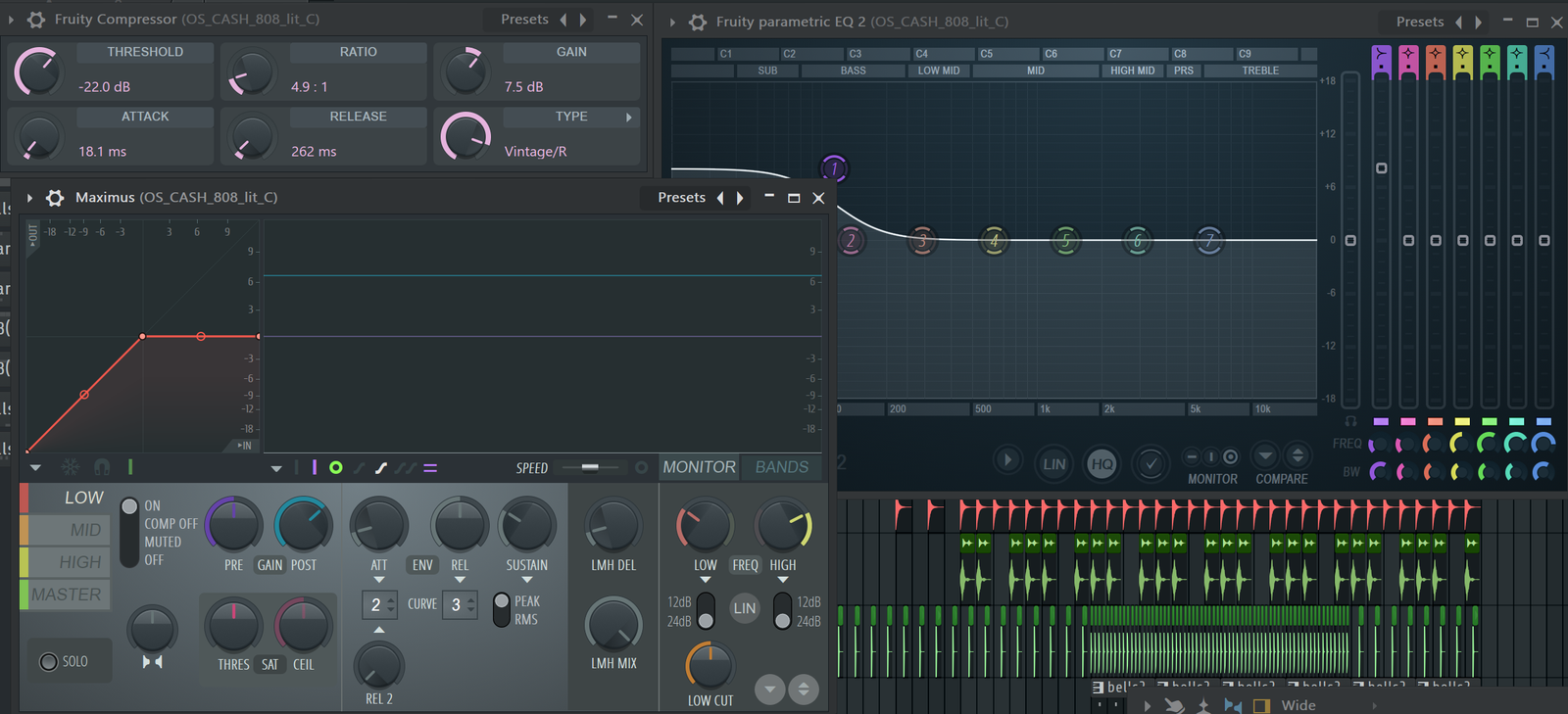This screenshot has height=714, width=1568.
Task: Click the SAT button in Maximus
Action: click(269, 665)
